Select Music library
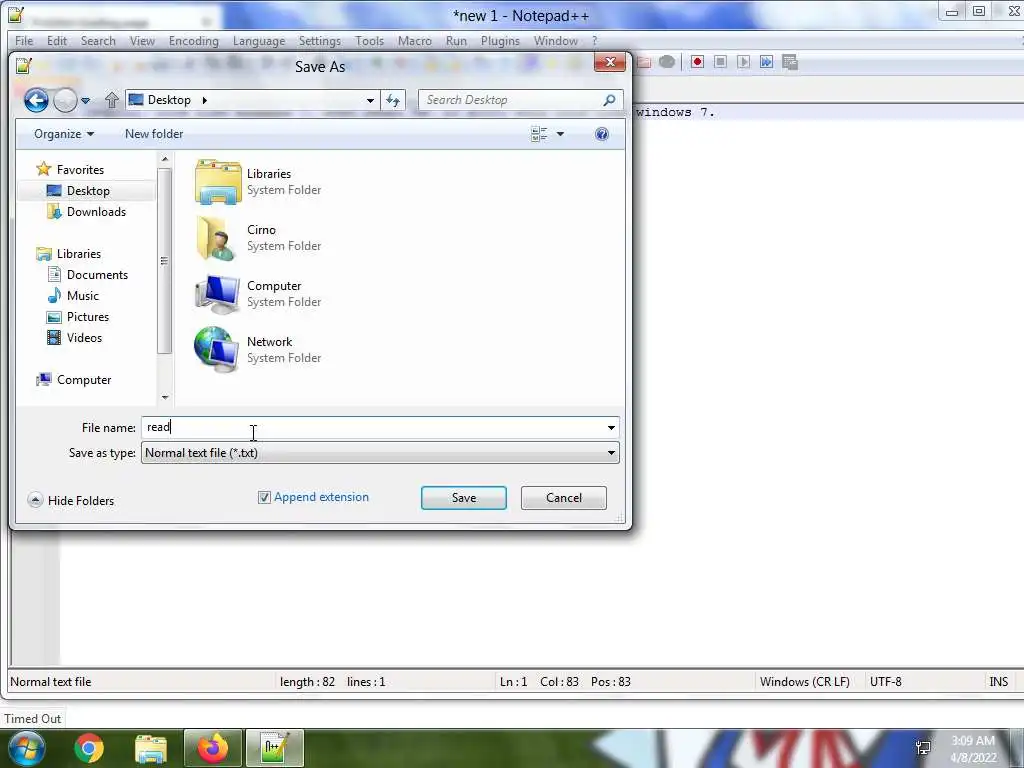 coord(73,295)
